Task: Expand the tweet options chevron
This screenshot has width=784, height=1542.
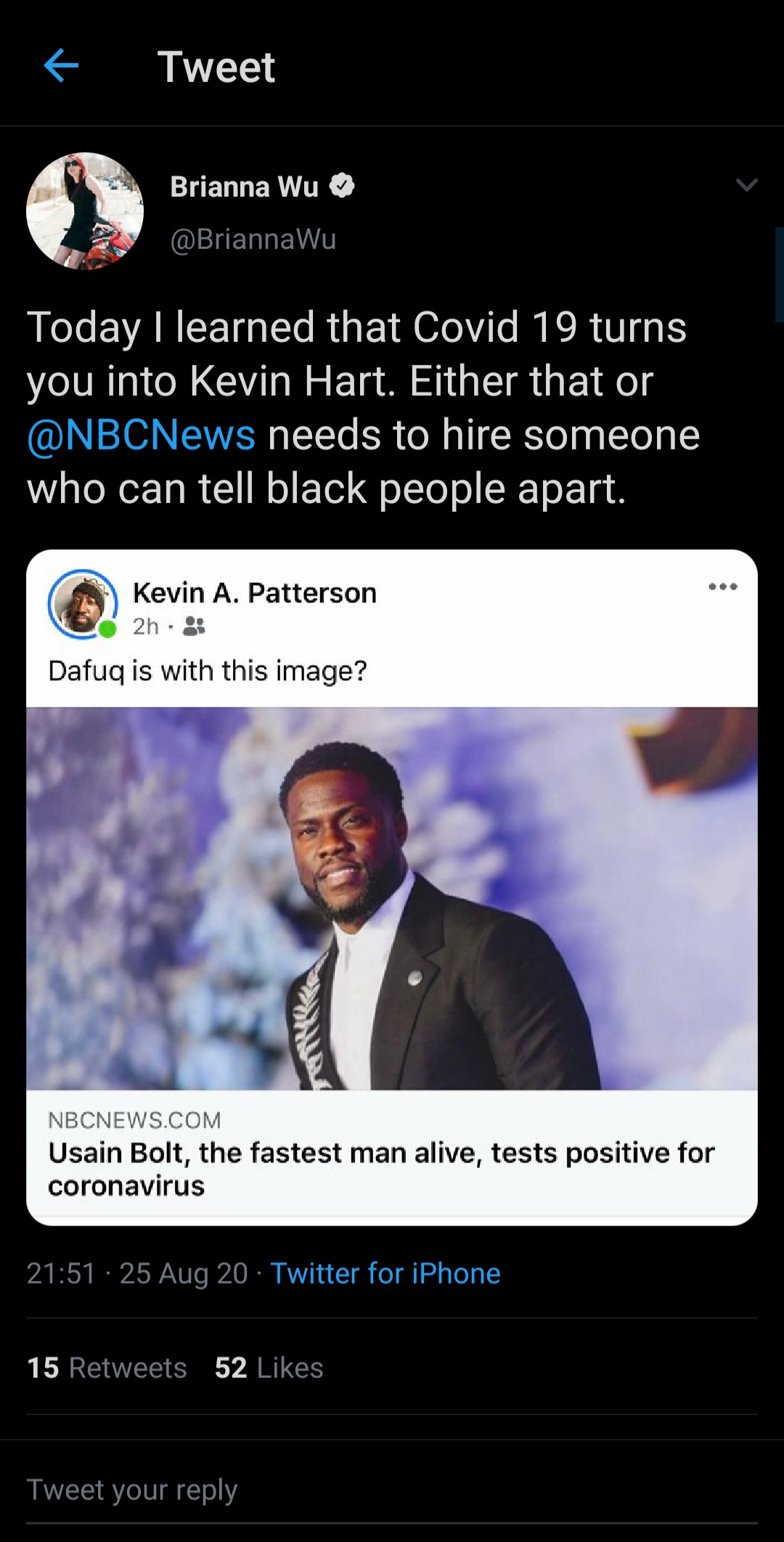Action: pos(747,185)
